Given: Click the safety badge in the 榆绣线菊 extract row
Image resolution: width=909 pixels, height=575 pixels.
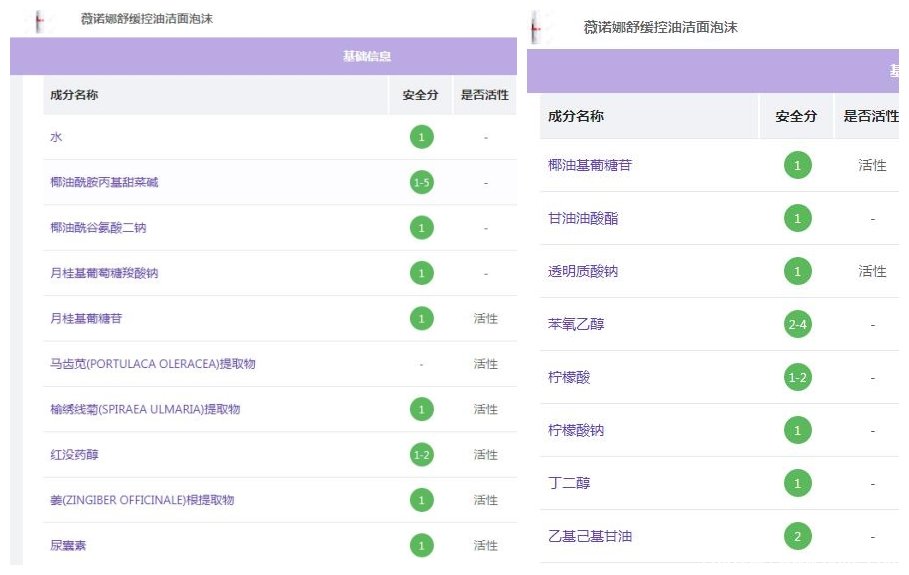Looking at the screenshot, I should (421, 409).
